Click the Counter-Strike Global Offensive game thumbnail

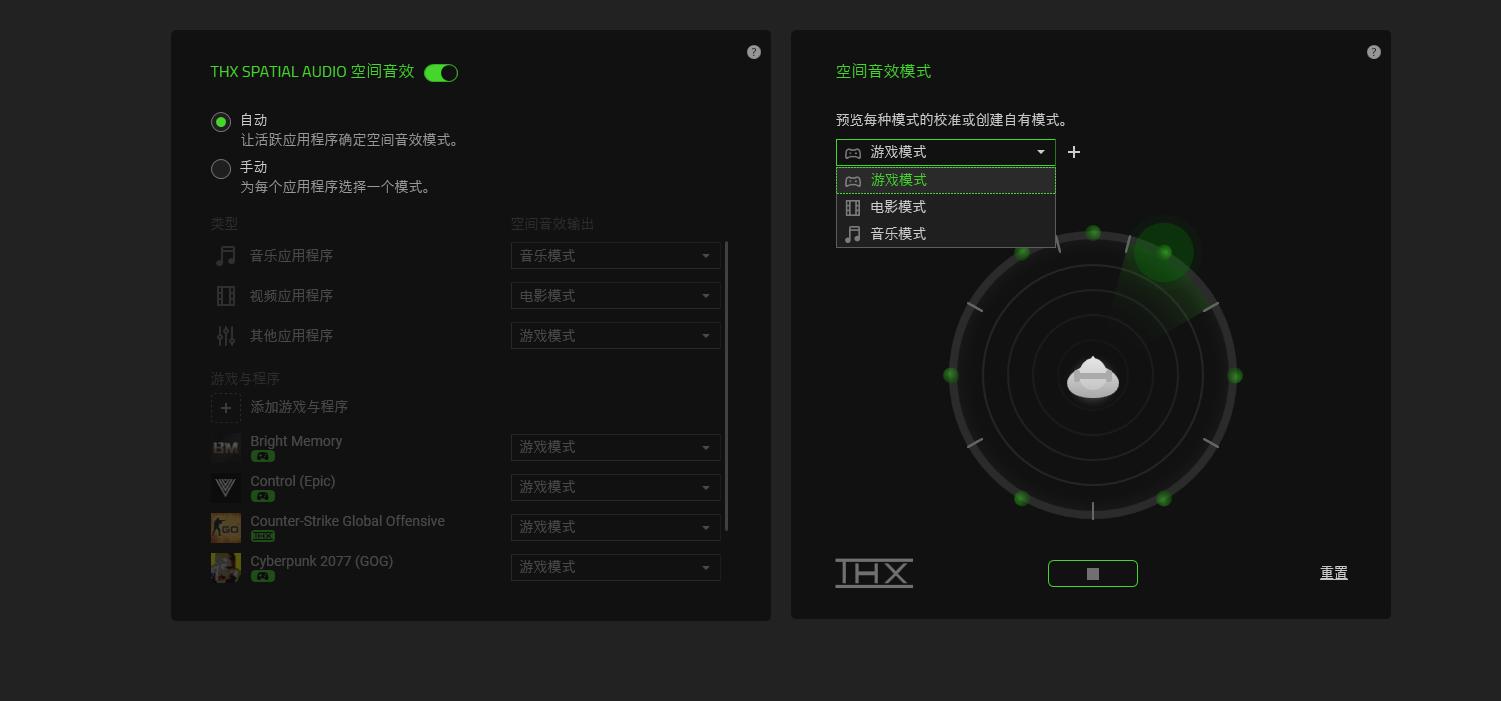(226, 527)
